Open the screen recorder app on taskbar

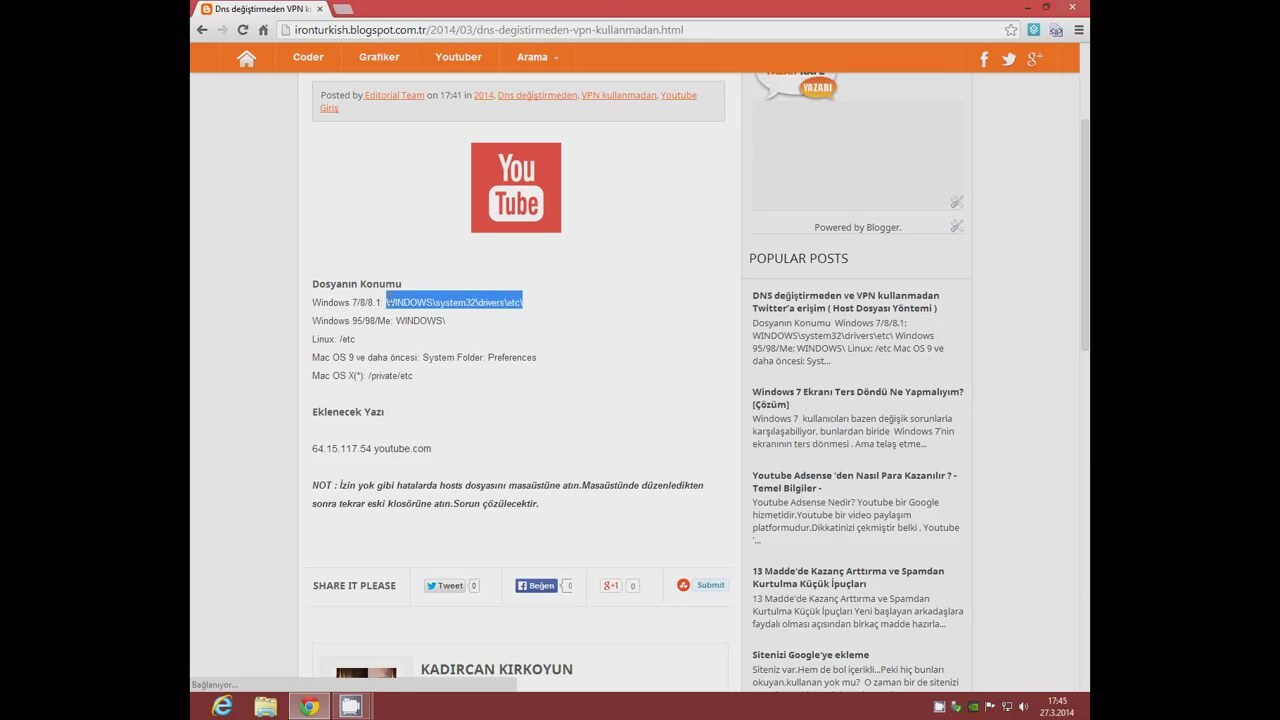[x=350, y=706]
